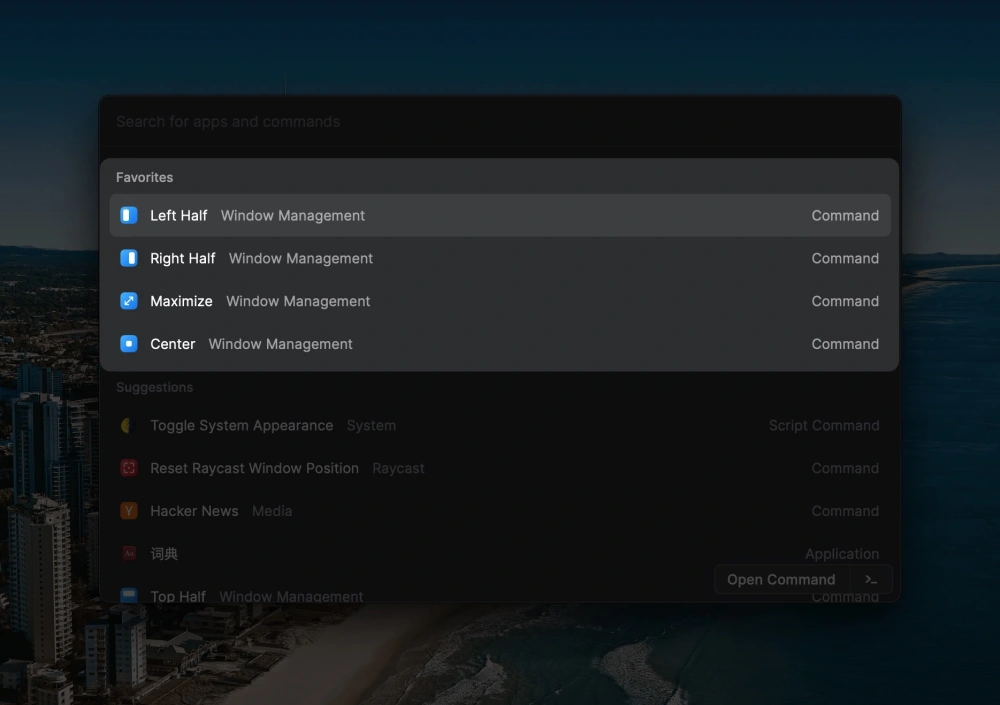1000x705 pixels.
Task: Click the Center window icon
Action: pos(129,344)
